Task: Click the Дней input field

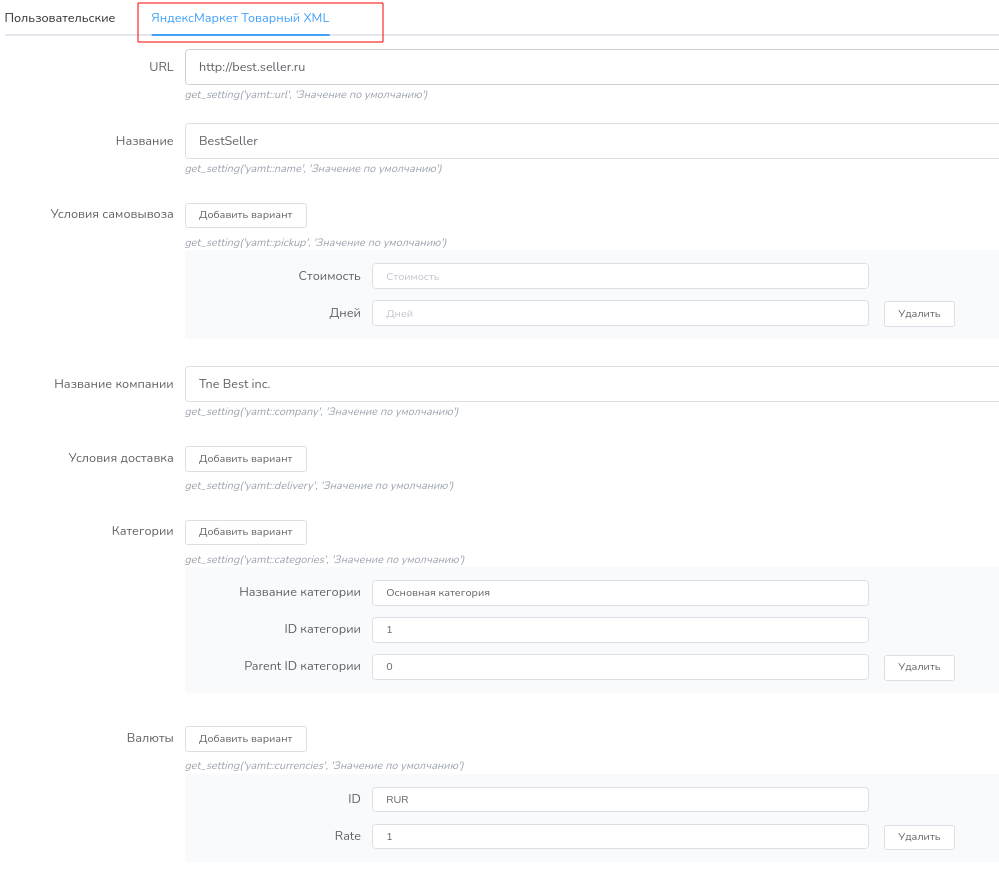Action: point(620,313)
